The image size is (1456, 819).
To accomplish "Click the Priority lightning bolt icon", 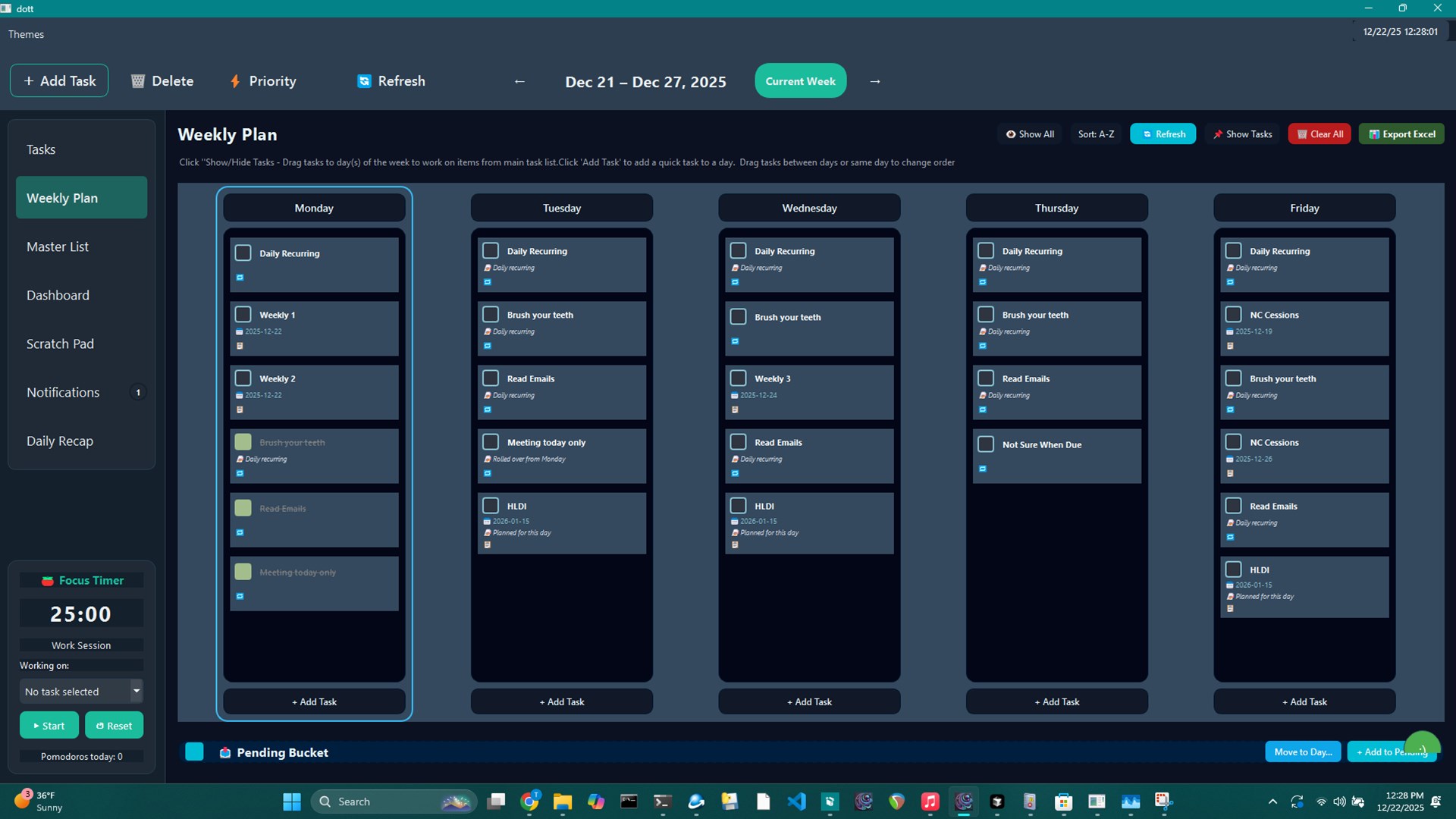I will (235, 81).
